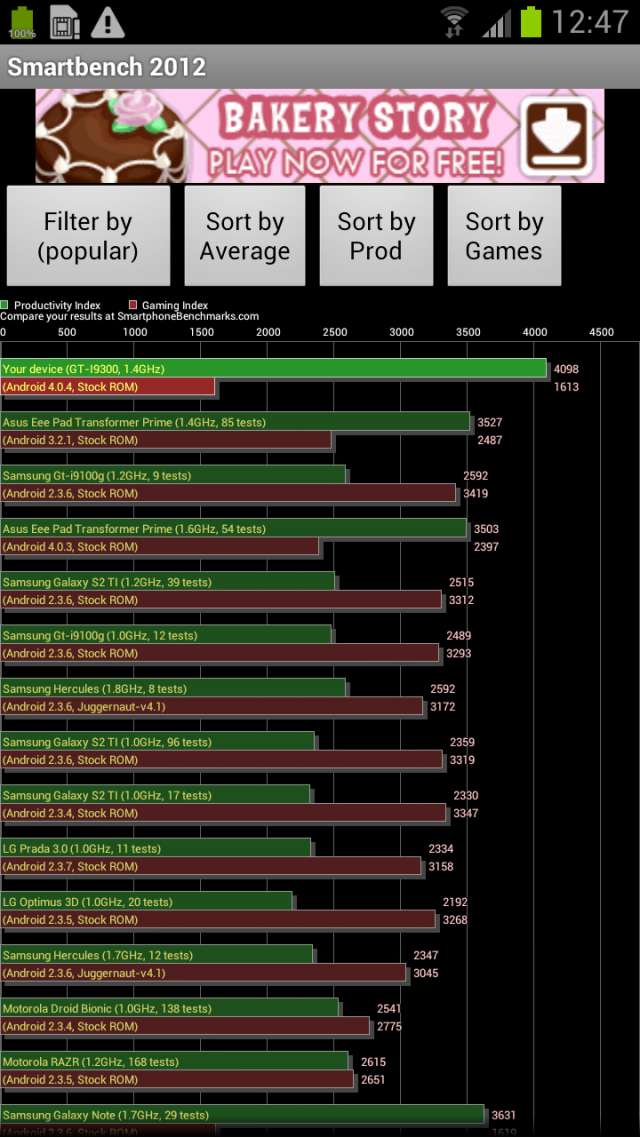
Task: Select Motorola Droid Bionic 138 tests bar
Action: click(170, 1009)
